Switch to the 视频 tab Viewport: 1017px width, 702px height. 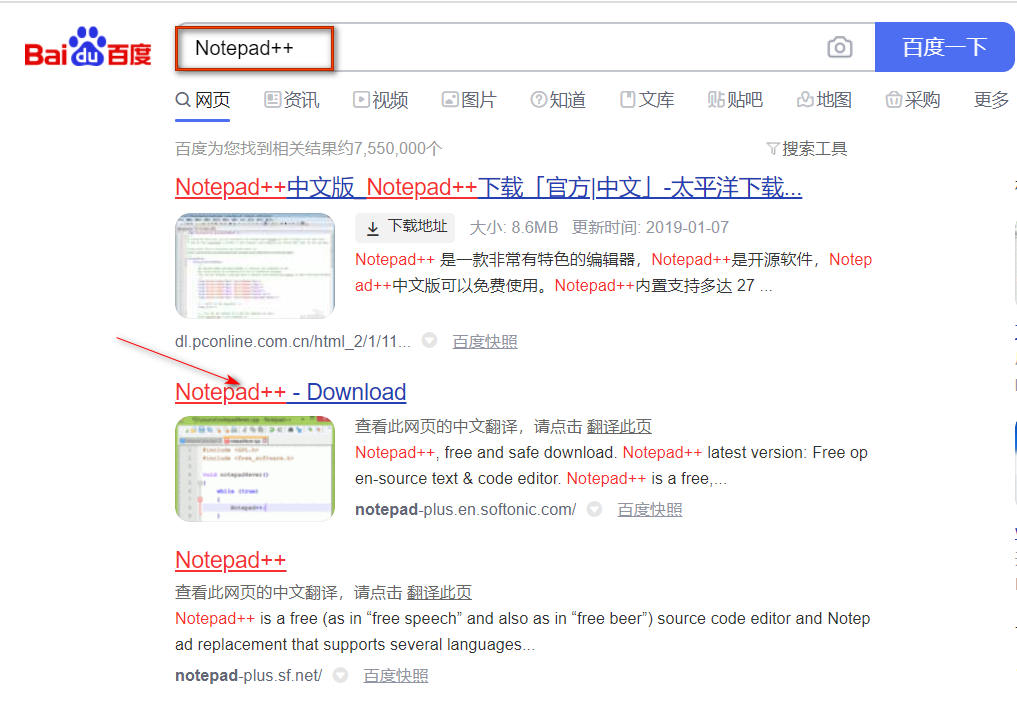[381, 100]
